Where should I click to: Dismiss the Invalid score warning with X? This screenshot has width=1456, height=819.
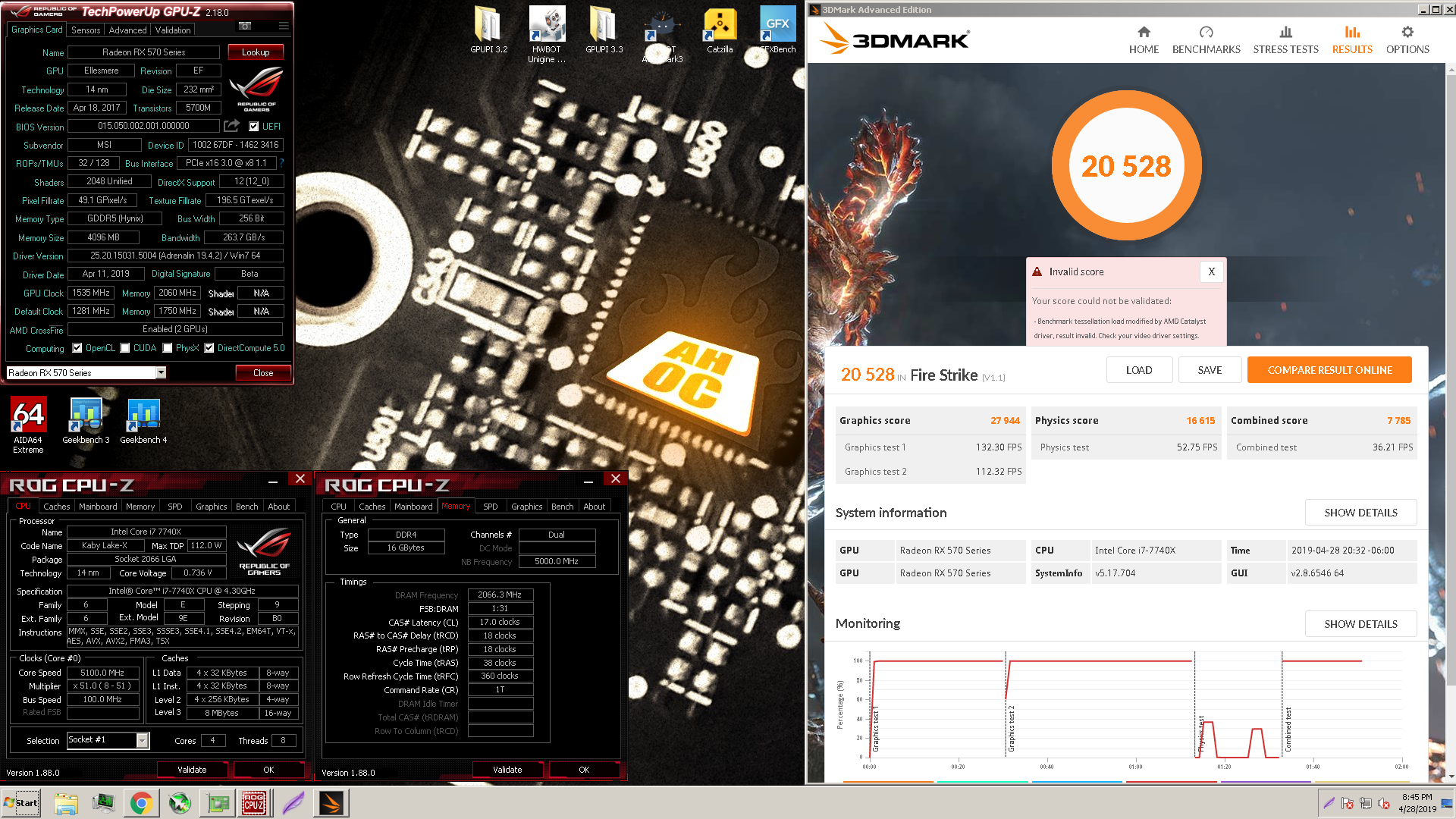[1211, 271]
